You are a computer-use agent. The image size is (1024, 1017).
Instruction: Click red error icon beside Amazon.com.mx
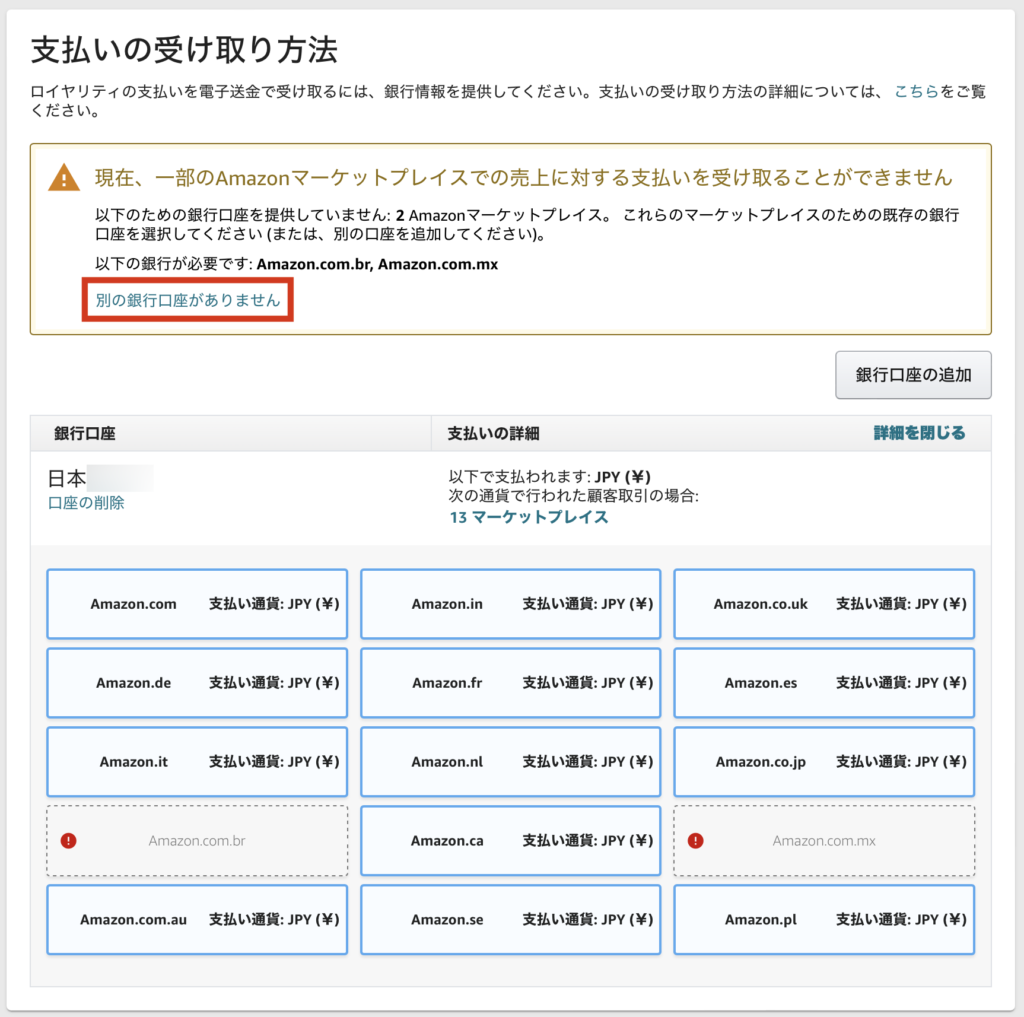(695, 841)
